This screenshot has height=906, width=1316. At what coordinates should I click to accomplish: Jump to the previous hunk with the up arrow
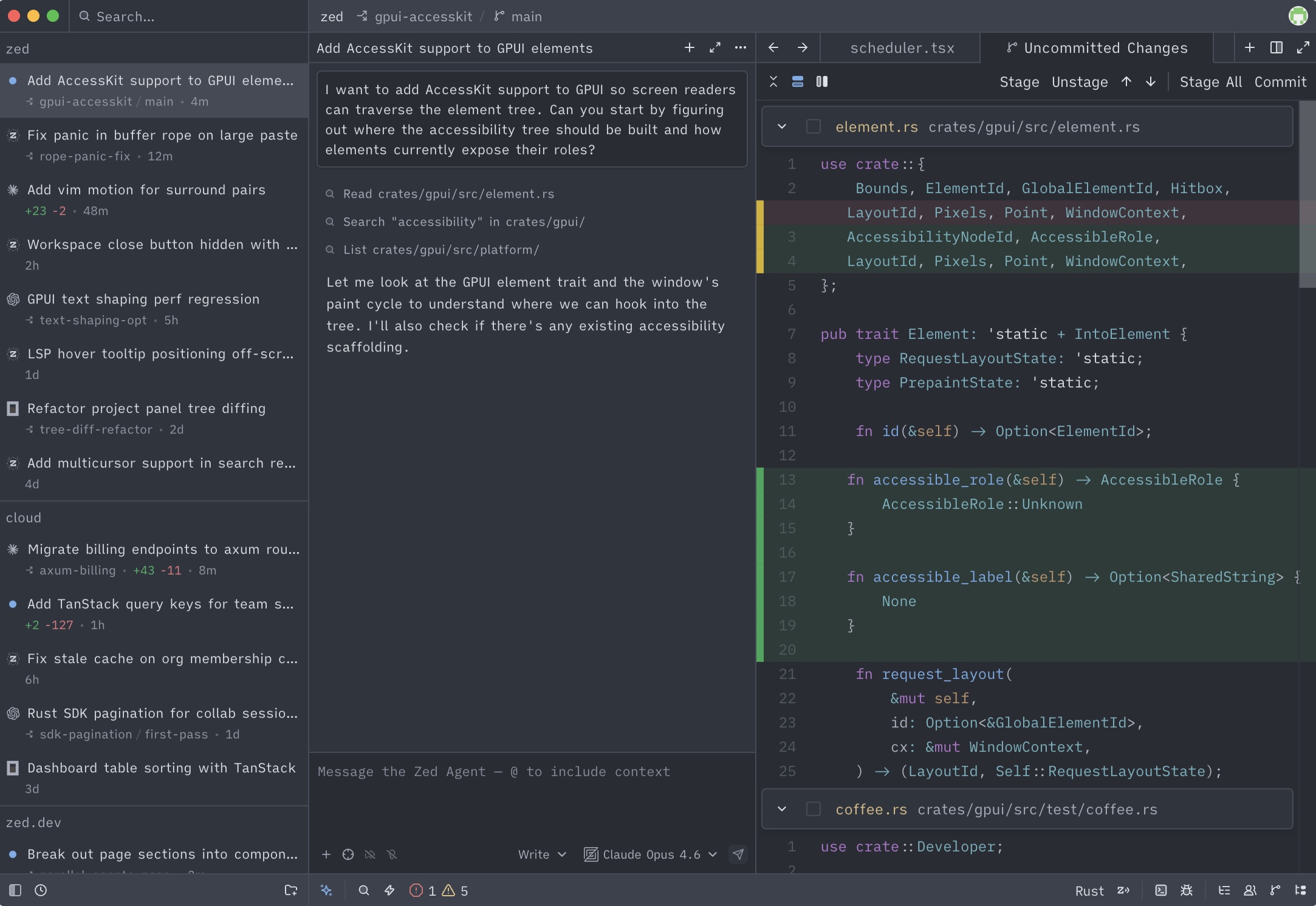point(1126,81)
